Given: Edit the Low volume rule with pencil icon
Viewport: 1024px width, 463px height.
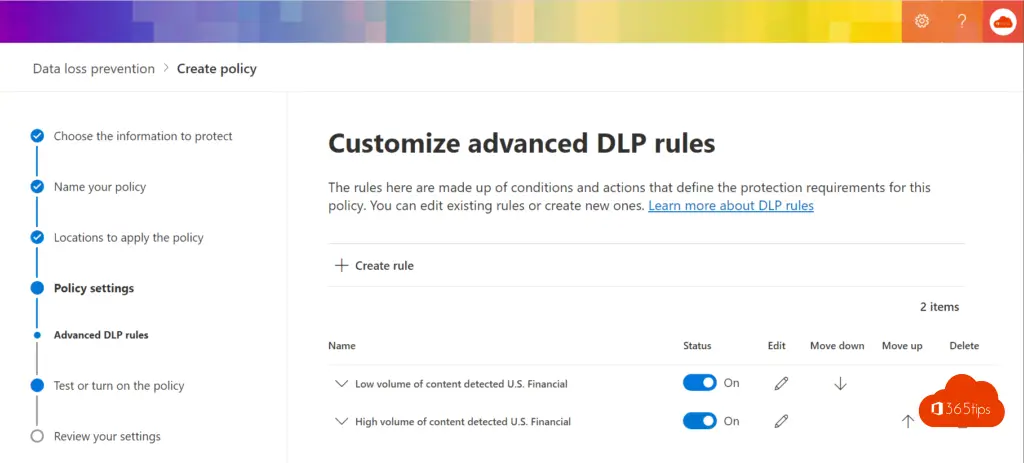Looking at the screenshot, I should [781, 383].
